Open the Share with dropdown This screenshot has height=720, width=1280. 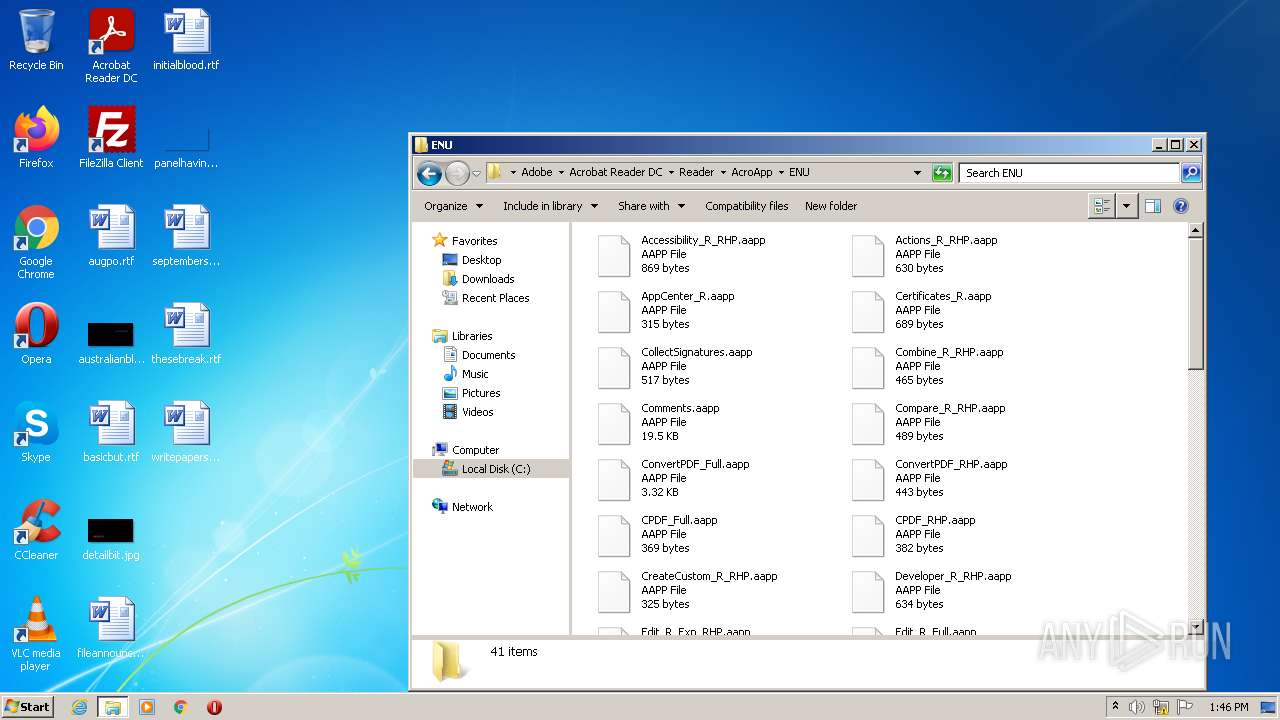pos(652,206)
